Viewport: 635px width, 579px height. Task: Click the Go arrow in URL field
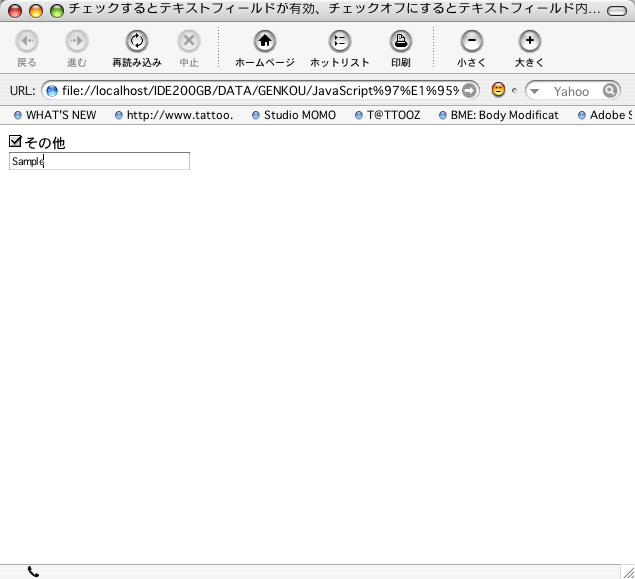[x=469, y=91]
